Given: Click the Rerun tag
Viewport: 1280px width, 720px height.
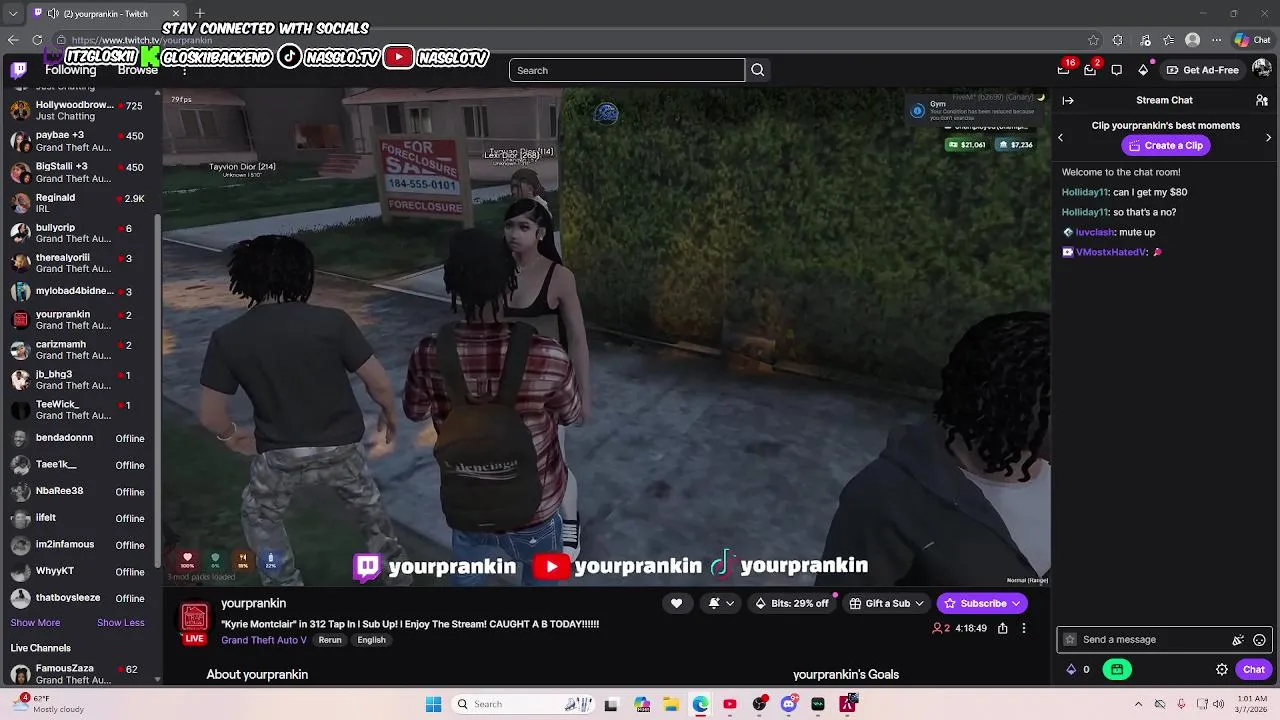Looking at the screenshot, I should click(x=330, y=640).
